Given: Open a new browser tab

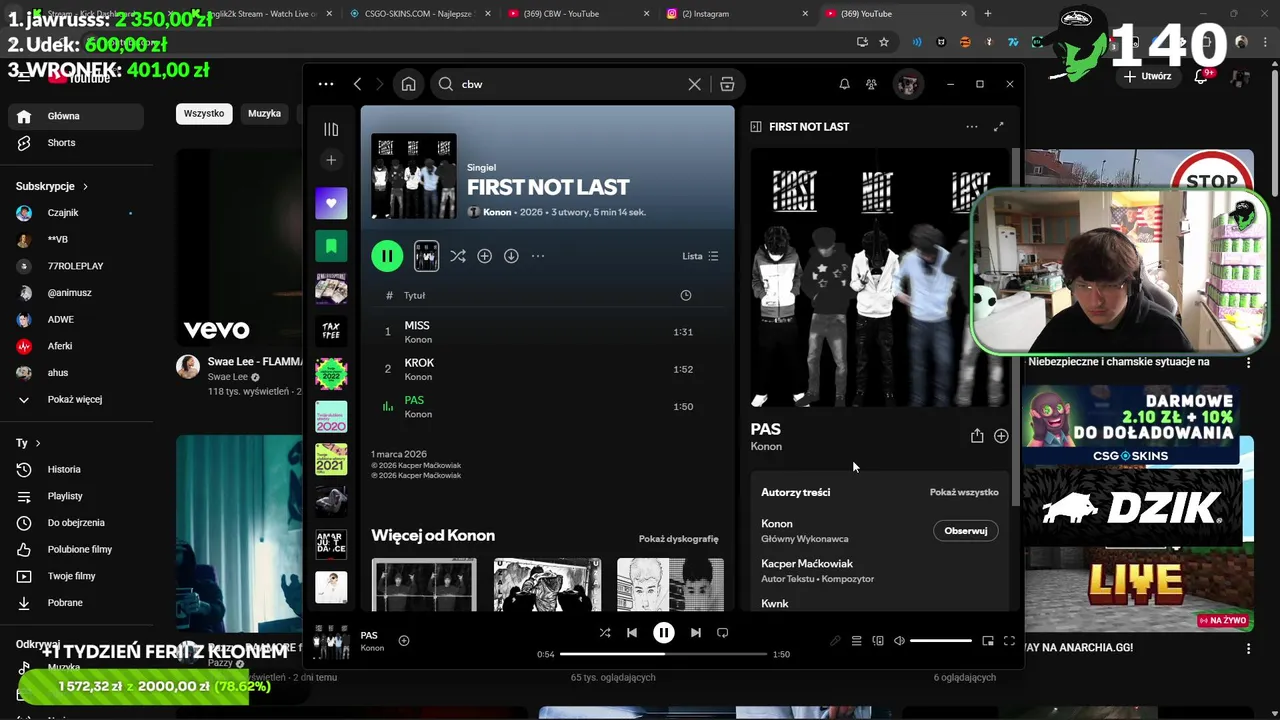Looking at the screenshot, I should click(x=988, y=13).
